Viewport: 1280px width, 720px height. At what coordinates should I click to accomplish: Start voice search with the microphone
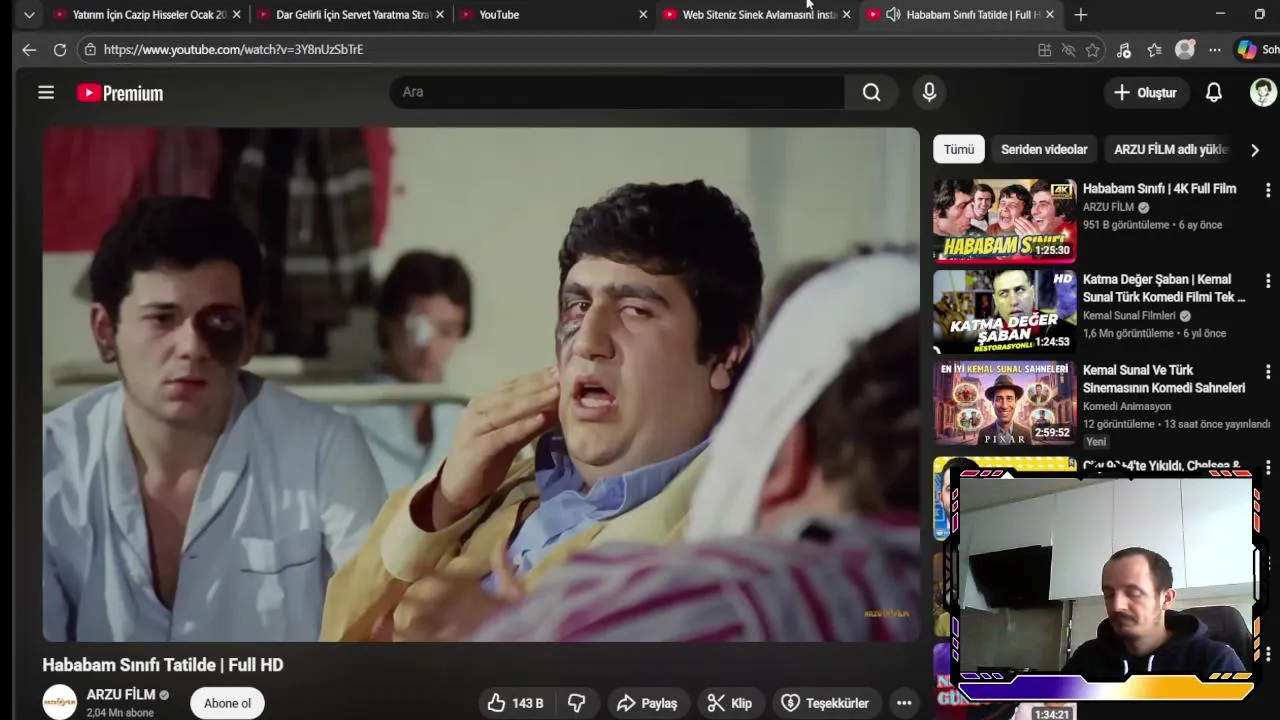click(929, 92)
